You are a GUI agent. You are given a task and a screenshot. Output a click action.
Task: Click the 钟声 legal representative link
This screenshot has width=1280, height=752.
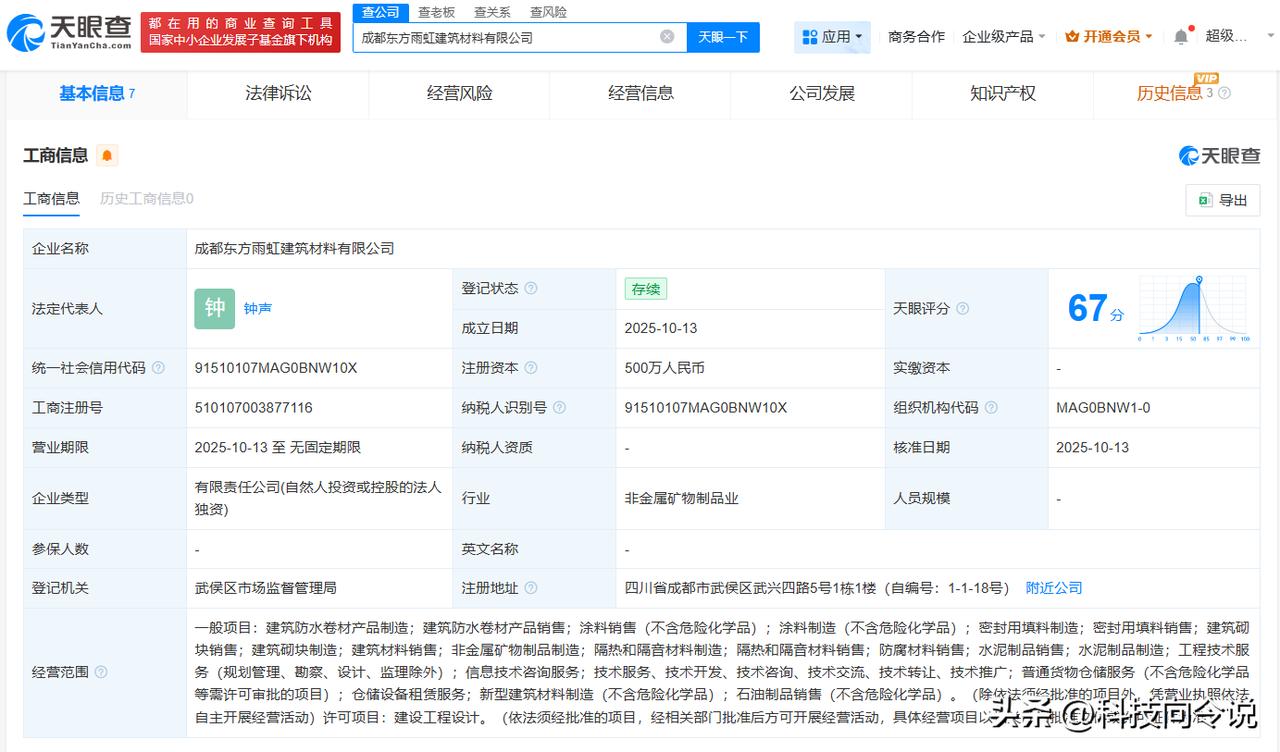click(x=258, y=309)
